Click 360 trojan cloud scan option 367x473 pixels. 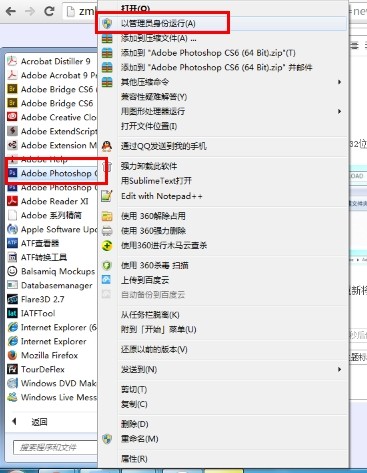click(x=164, y=246)
